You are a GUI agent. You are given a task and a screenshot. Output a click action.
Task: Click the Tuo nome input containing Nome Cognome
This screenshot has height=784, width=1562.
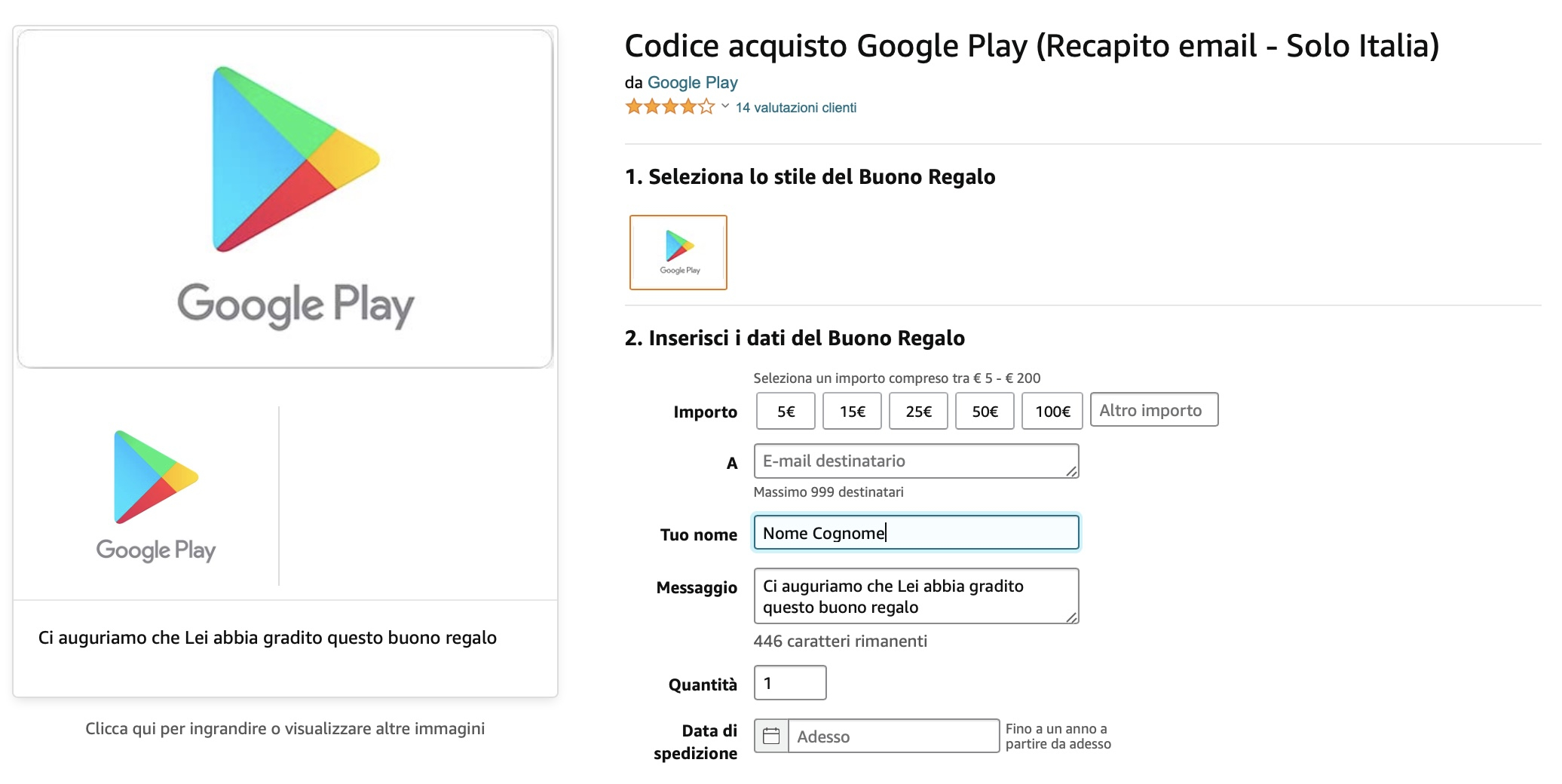915,532
